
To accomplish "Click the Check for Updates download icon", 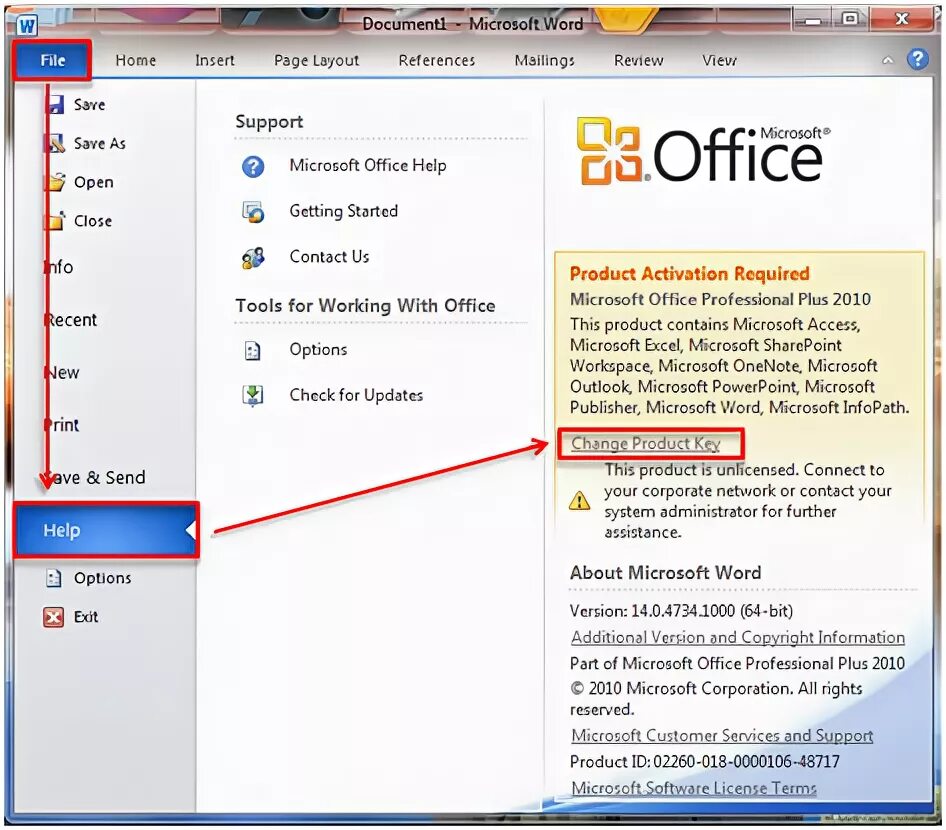I will click(253, 396).
